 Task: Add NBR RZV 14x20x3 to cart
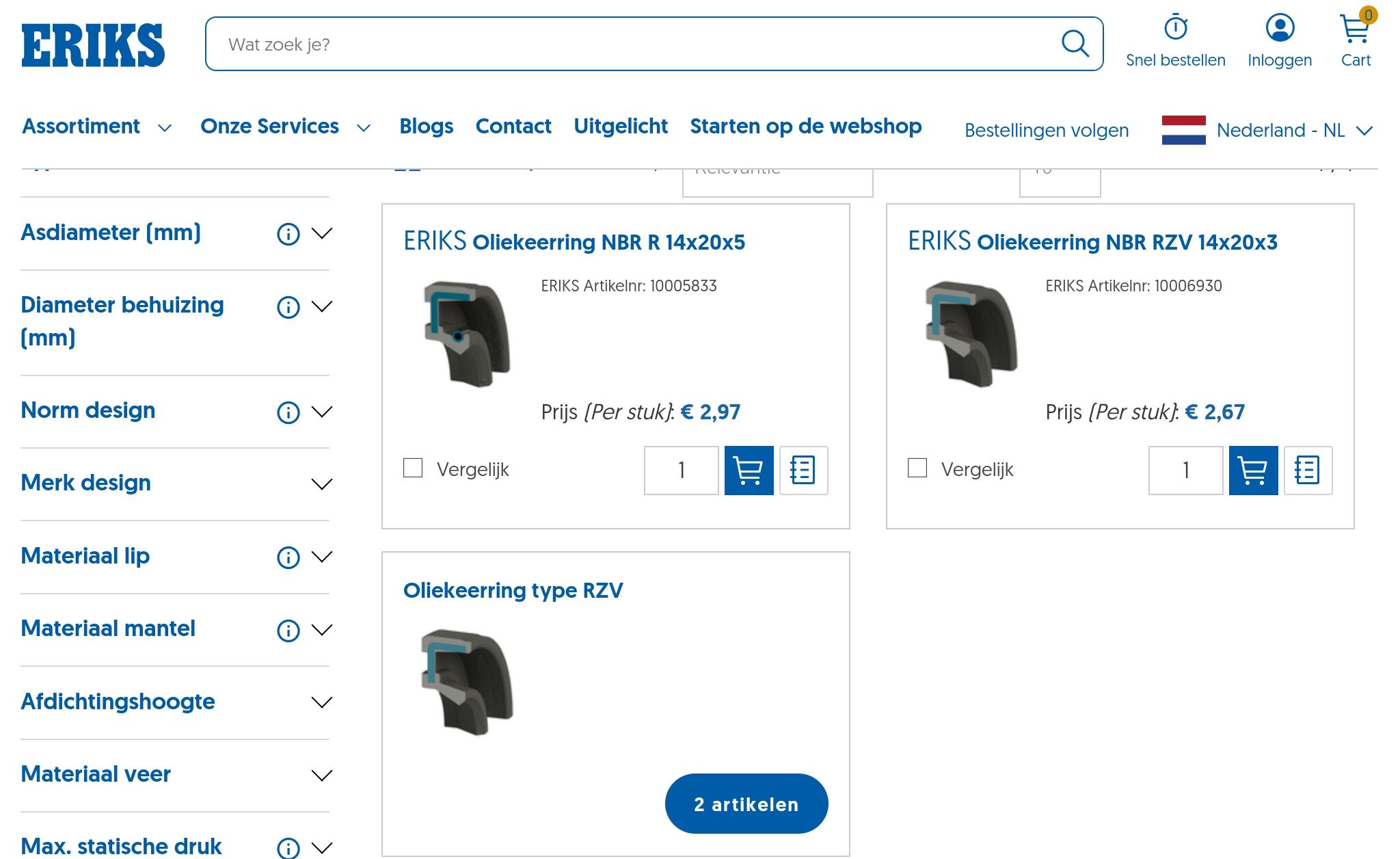pos(1253,471)
